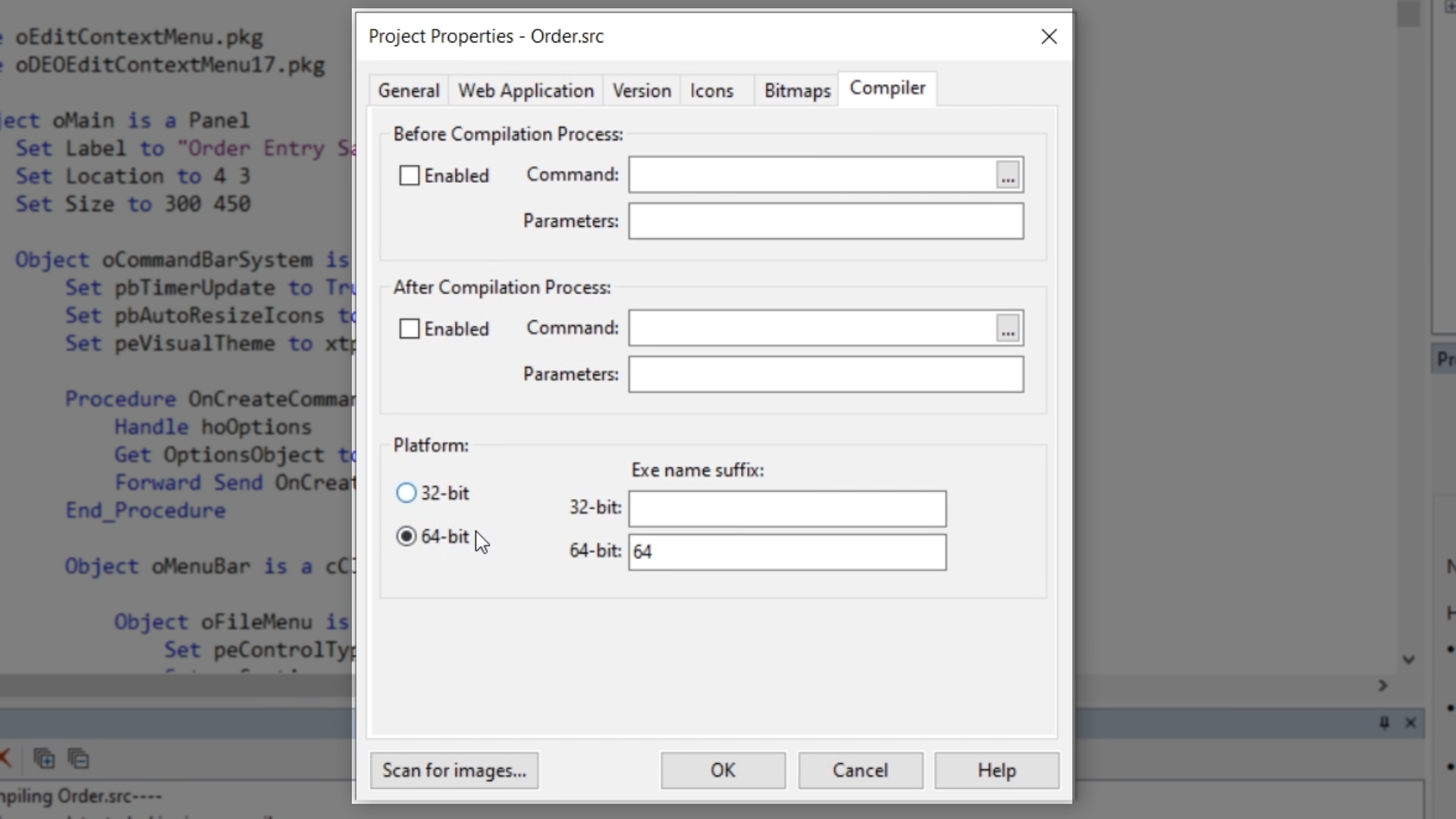Click the expand-all icon in the output panel
The height and width of the screenshot is (819, 1456).
[x=44, y=758]
